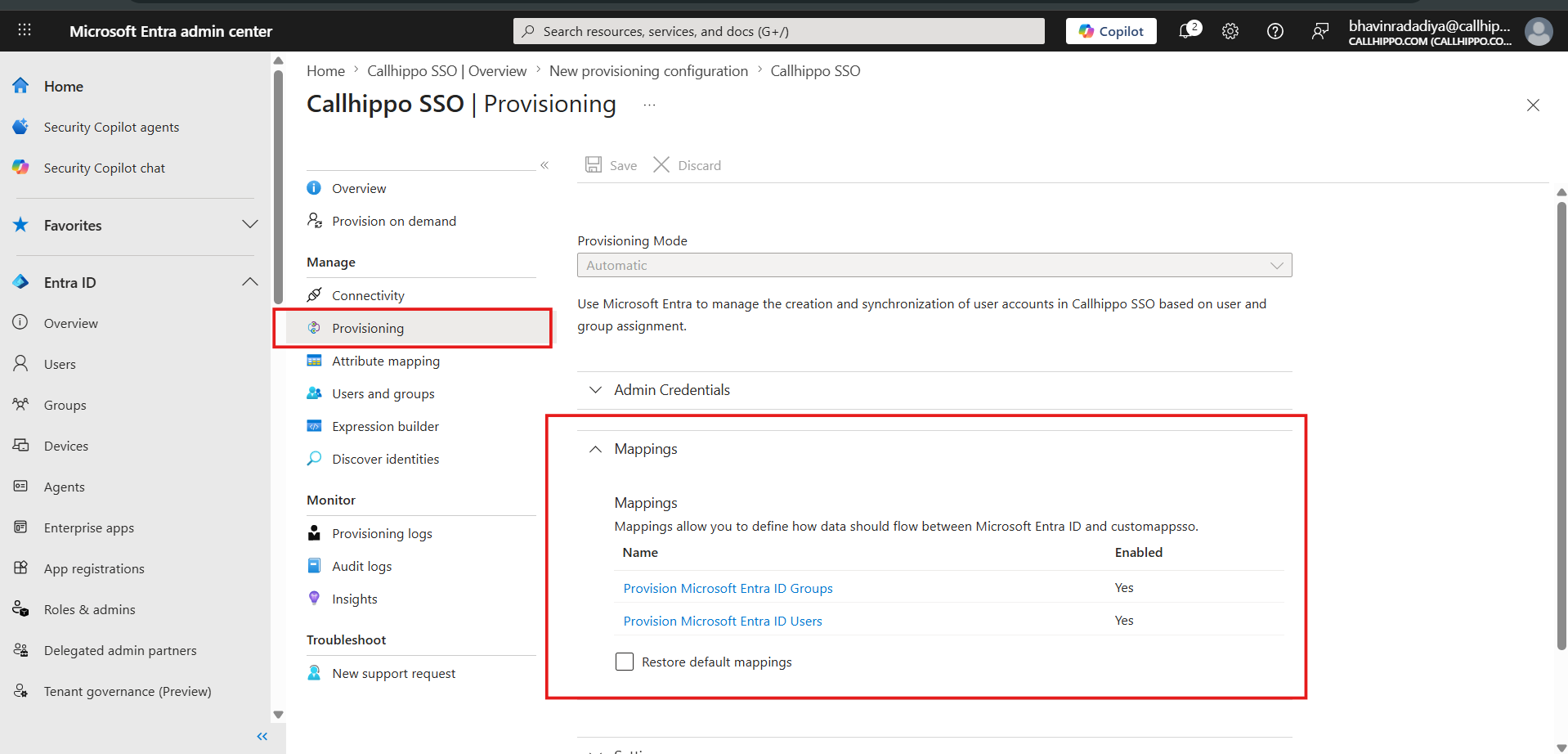Click the Roles & admins icon
Screen dimensions: 1568x754
click(20, 608)
